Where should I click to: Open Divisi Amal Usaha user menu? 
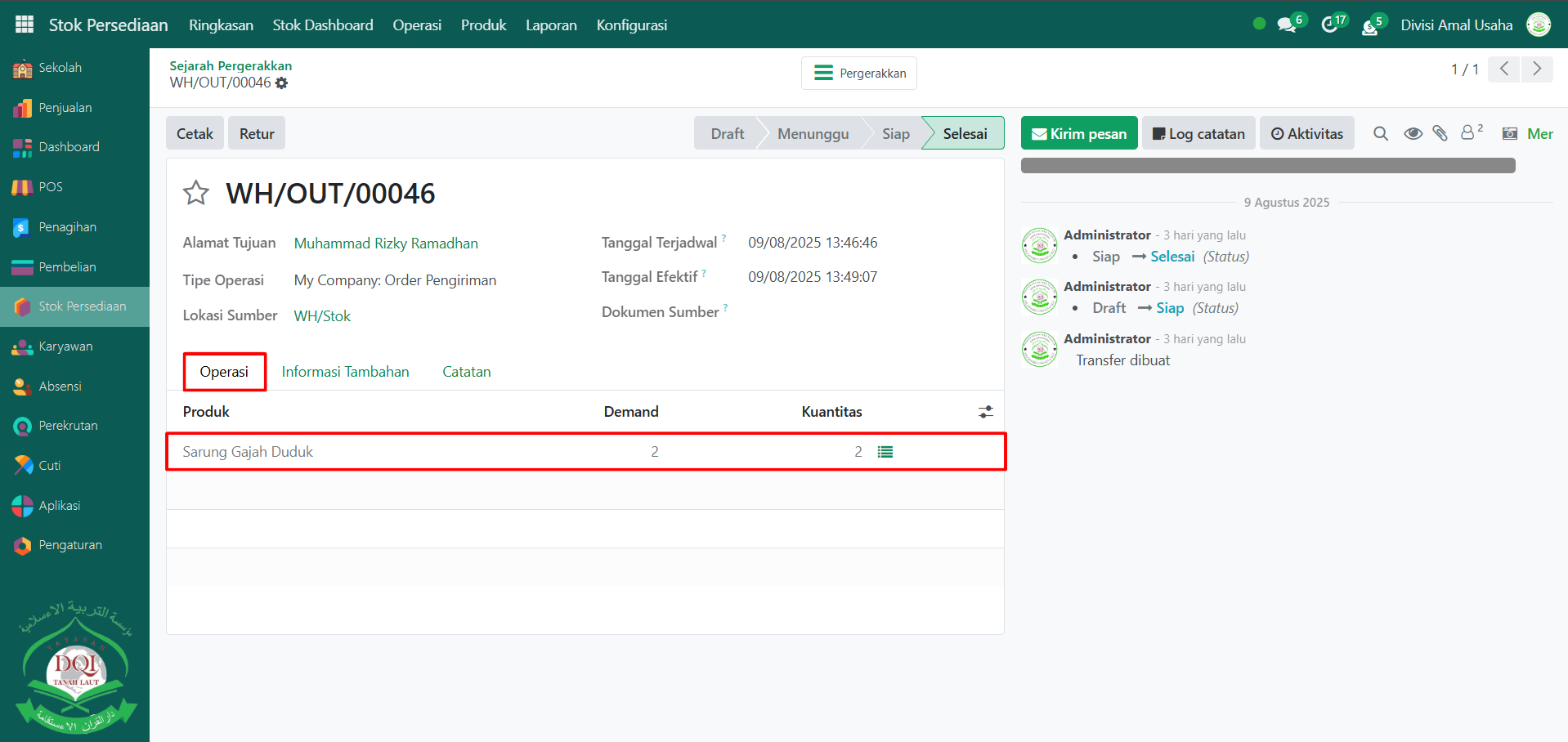[x=1456, y=25]
